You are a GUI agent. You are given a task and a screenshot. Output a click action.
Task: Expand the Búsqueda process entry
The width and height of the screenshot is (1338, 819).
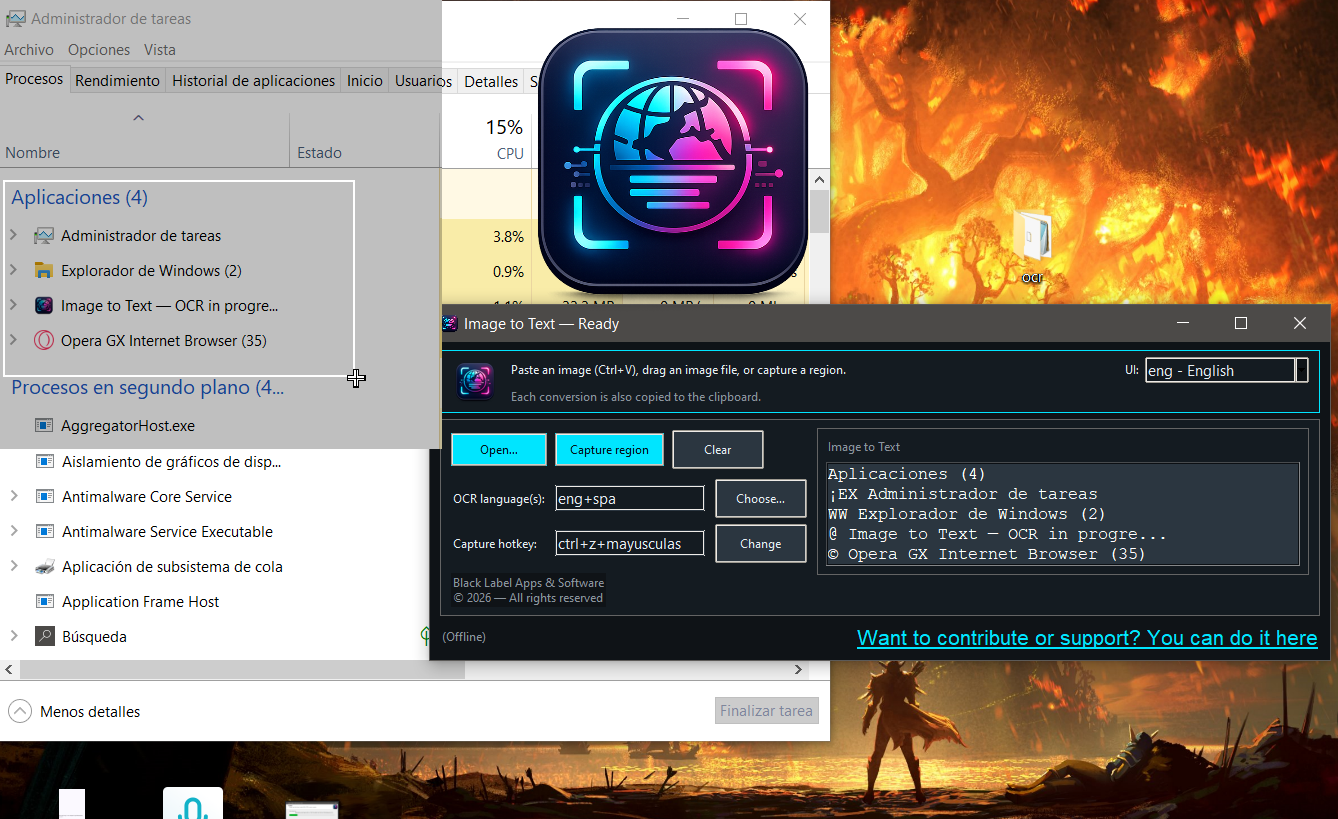click(x=13, y=636)
